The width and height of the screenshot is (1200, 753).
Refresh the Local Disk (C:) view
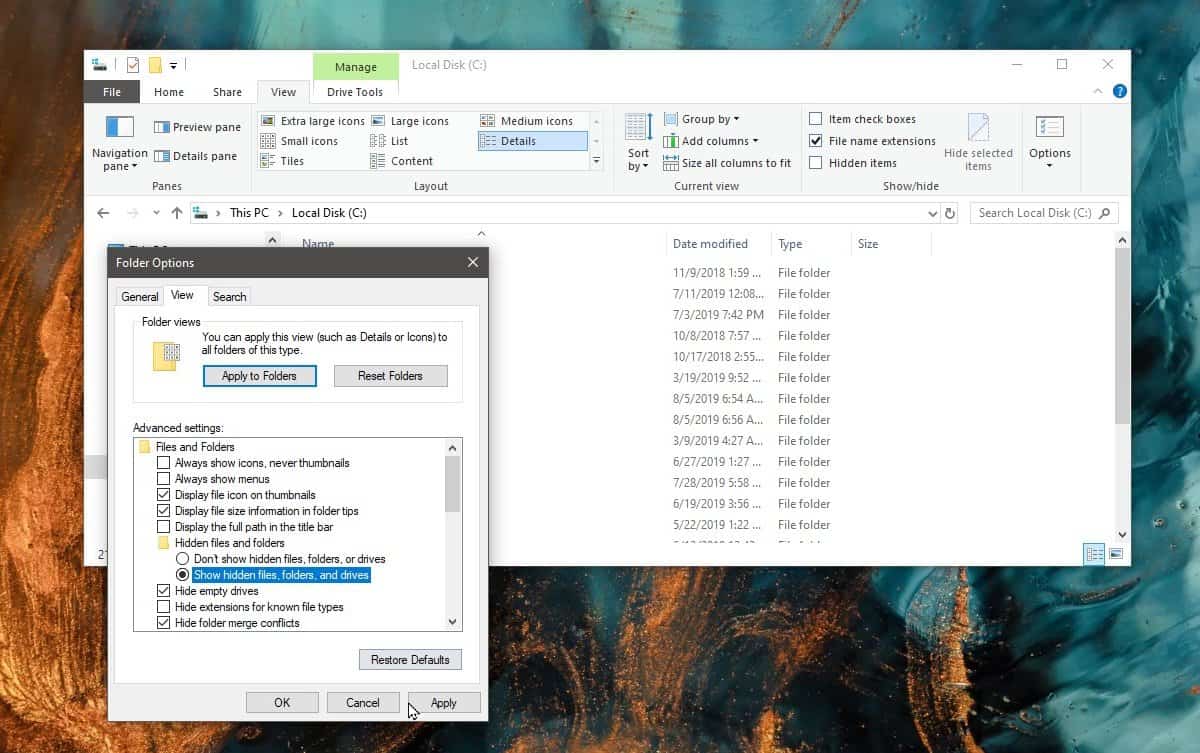(950, 213)
